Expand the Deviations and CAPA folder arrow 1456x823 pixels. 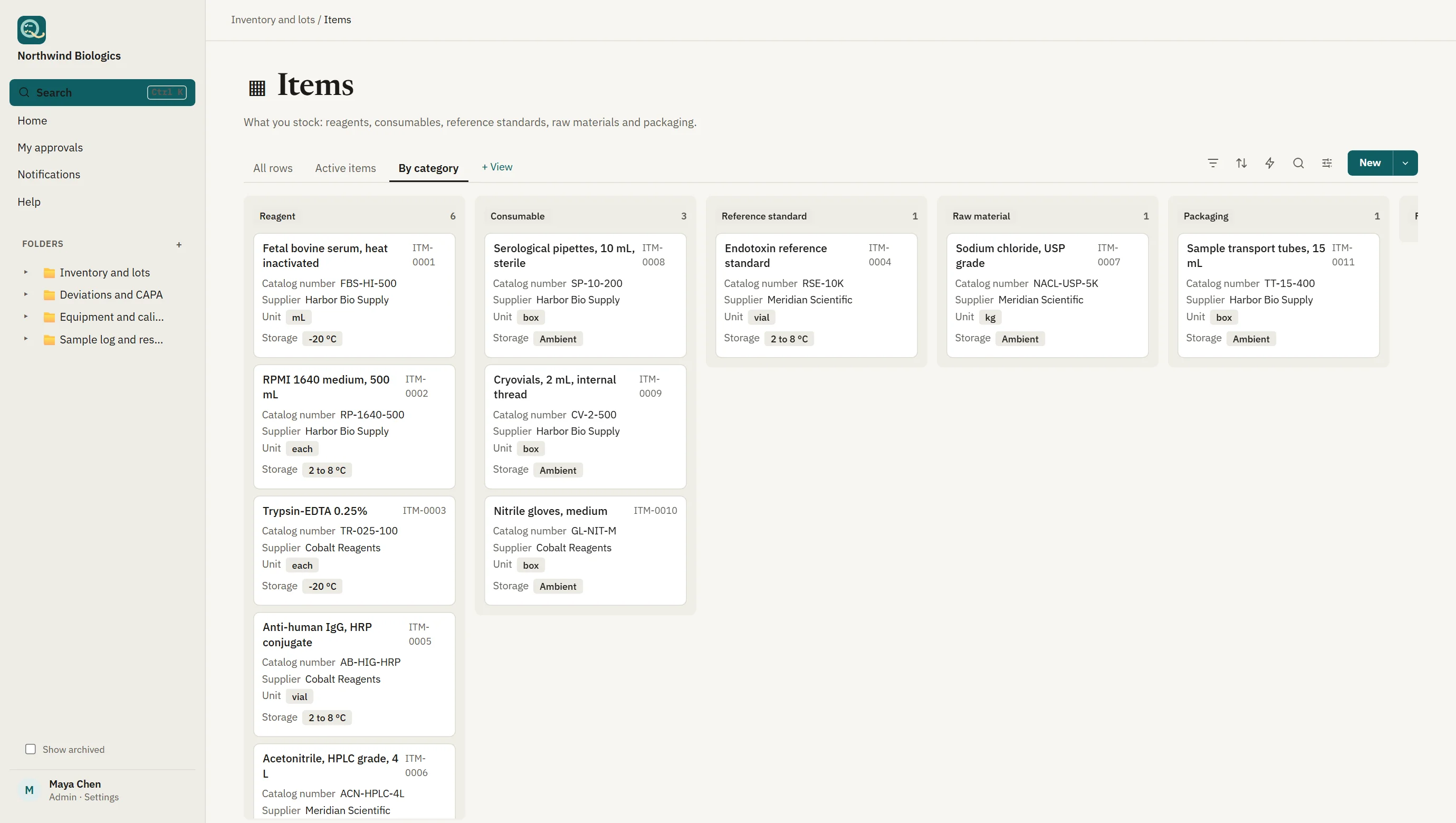point(25,294)
